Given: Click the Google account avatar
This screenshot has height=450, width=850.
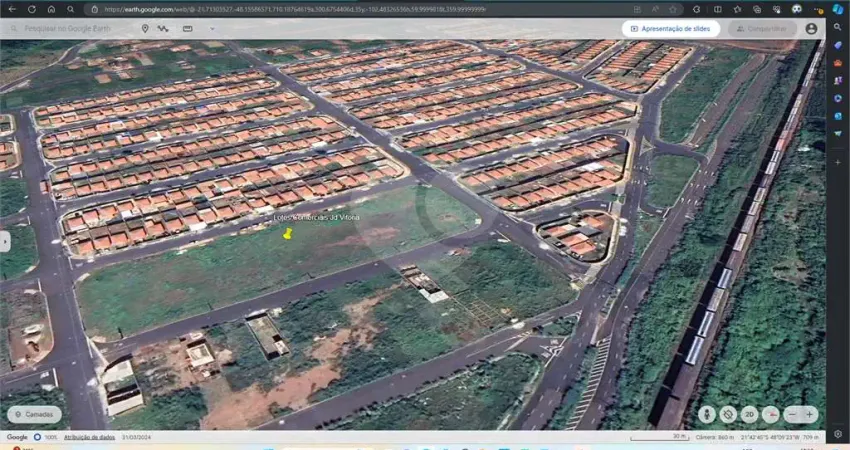Looking at the screenshot, I should click(x=811, y=29).
